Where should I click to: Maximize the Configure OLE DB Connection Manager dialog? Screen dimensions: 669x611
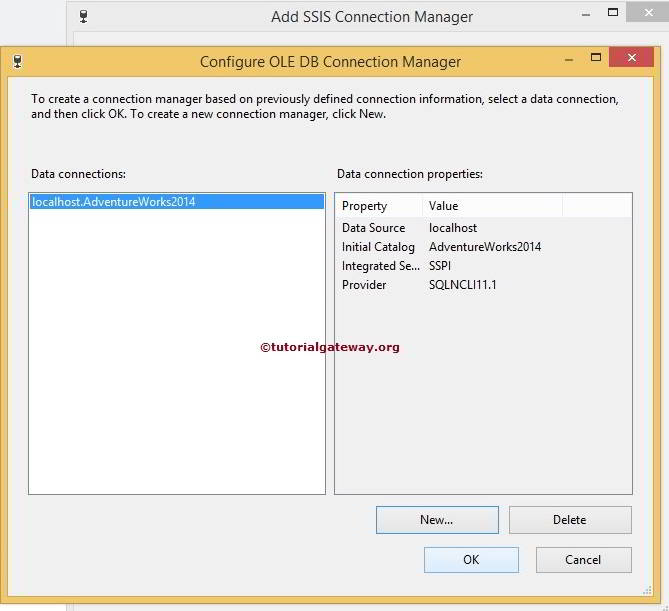596,58
